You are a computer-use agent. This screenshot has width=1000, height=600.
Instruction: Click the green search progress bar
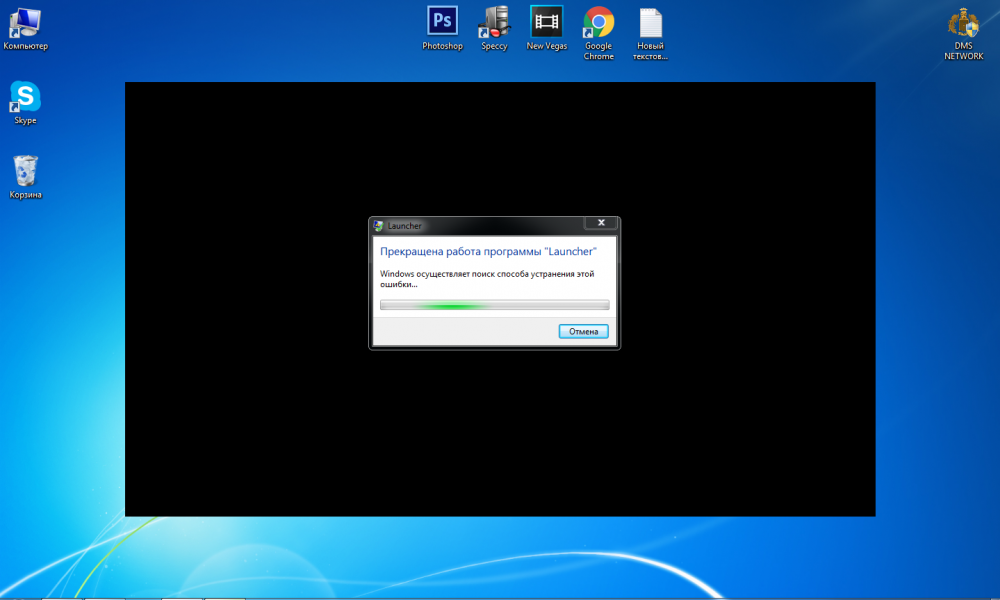point(494,305)
